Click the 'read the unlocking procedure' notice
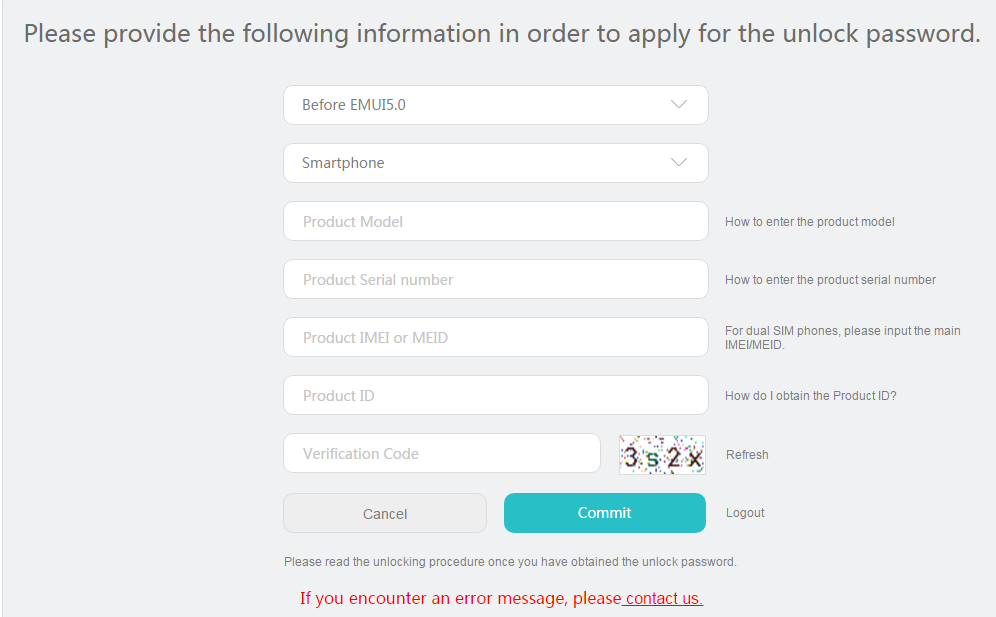The height and width of the screenshot is (617, 996). pos(510,562)
